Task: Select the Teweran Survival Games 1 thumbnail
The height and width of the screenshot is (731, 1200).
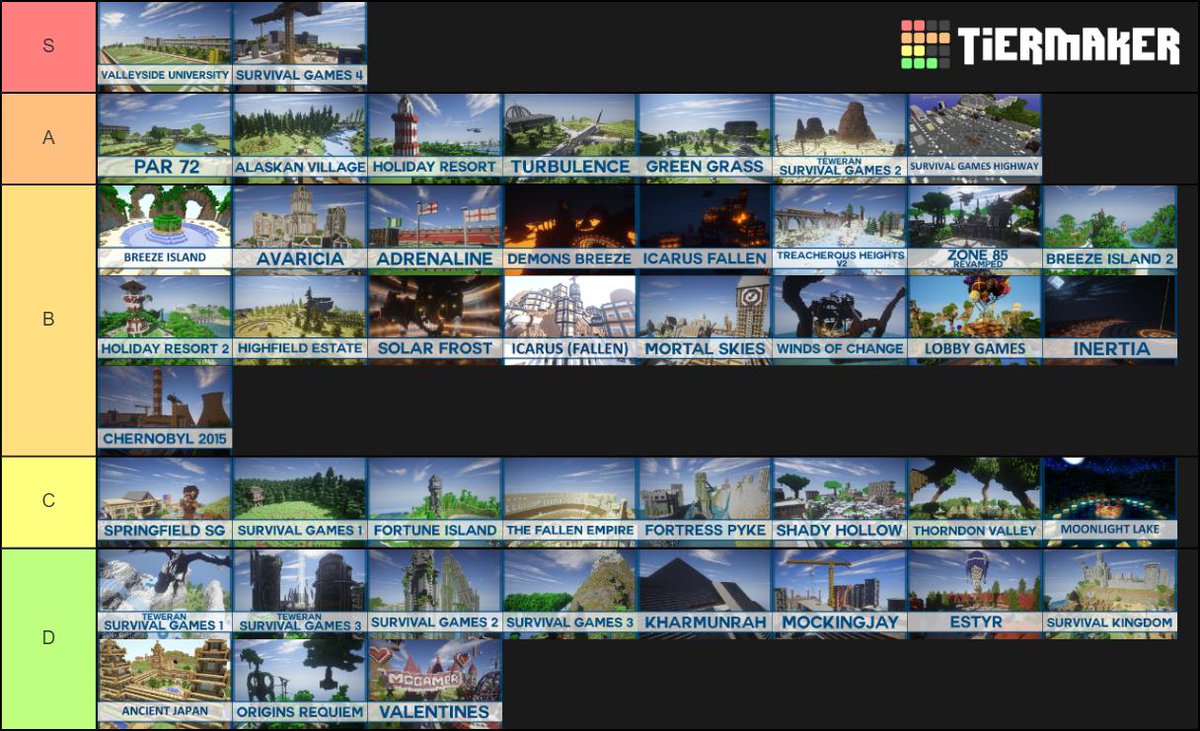Action: 165,593
